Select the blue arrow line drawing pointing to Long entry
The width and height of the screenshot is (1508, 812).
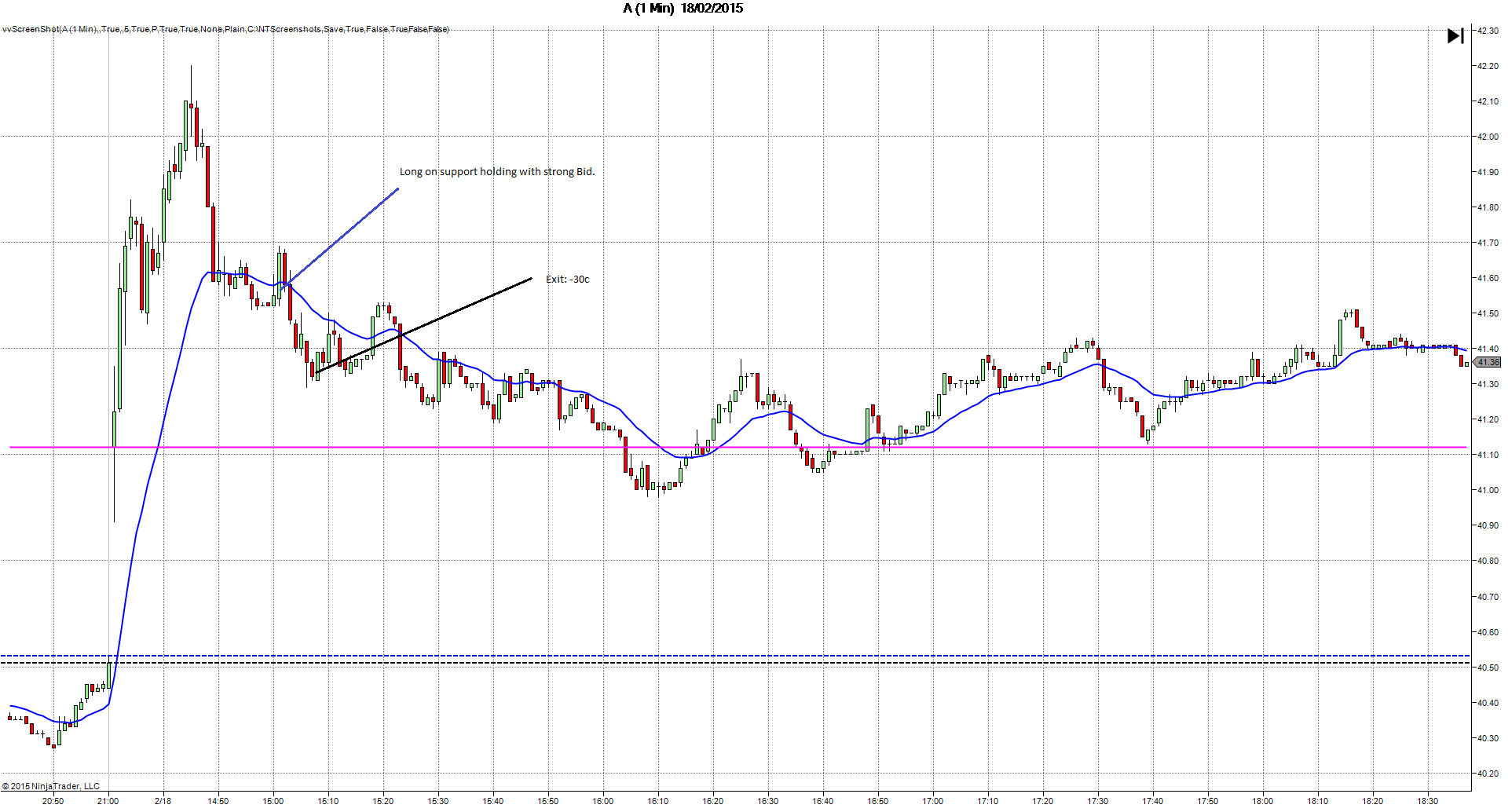pos(340,238)
